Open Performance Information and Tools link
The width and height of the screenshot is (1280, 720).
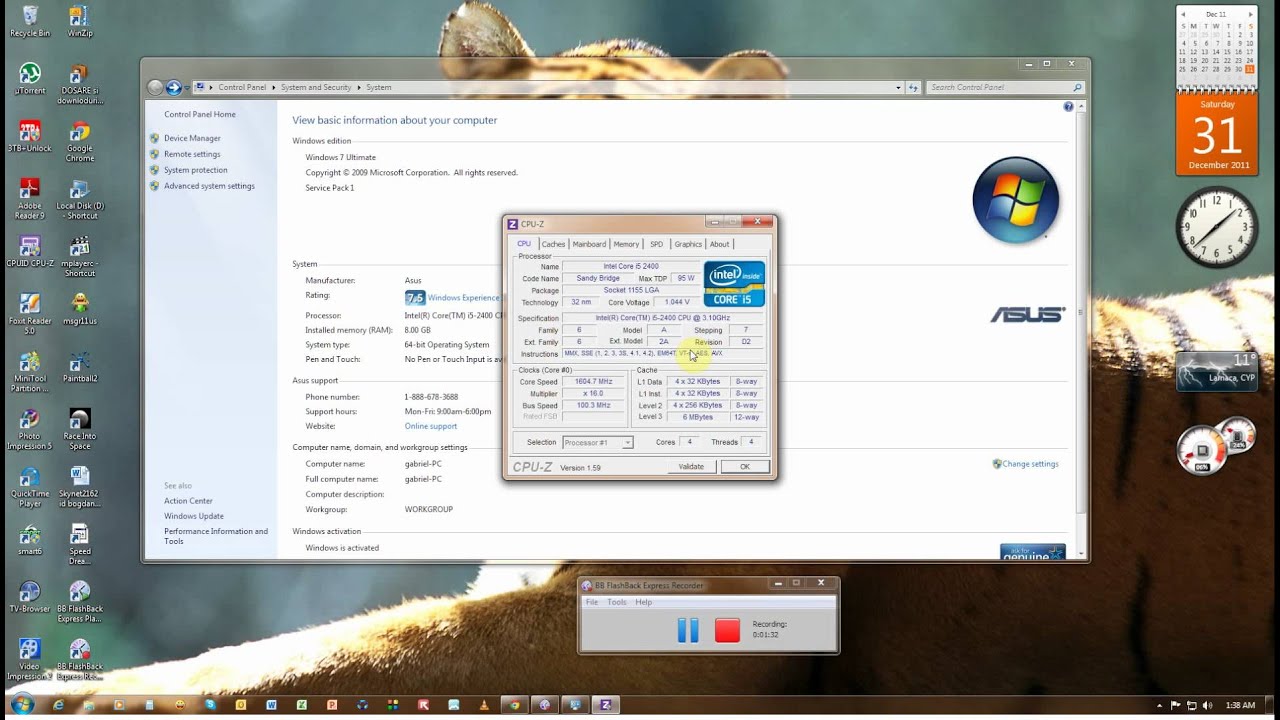click(x=216, y=536)
